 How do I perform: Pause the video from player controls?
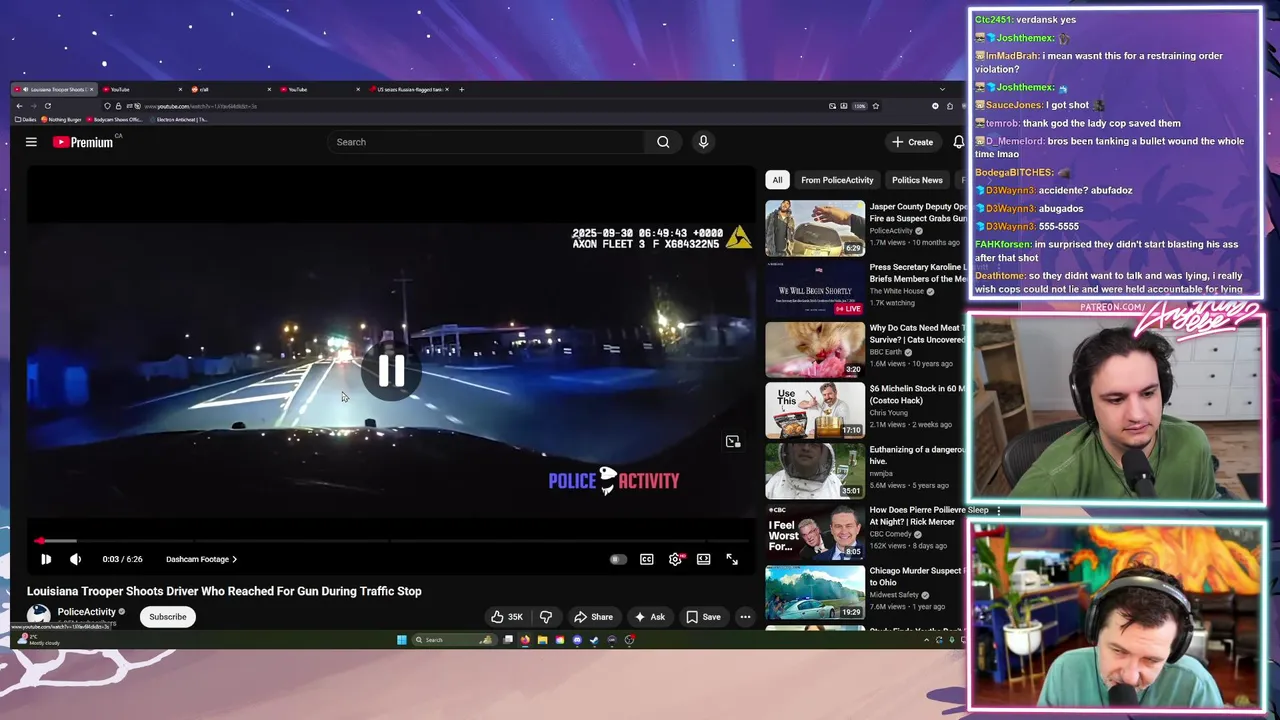coord(46,559)
